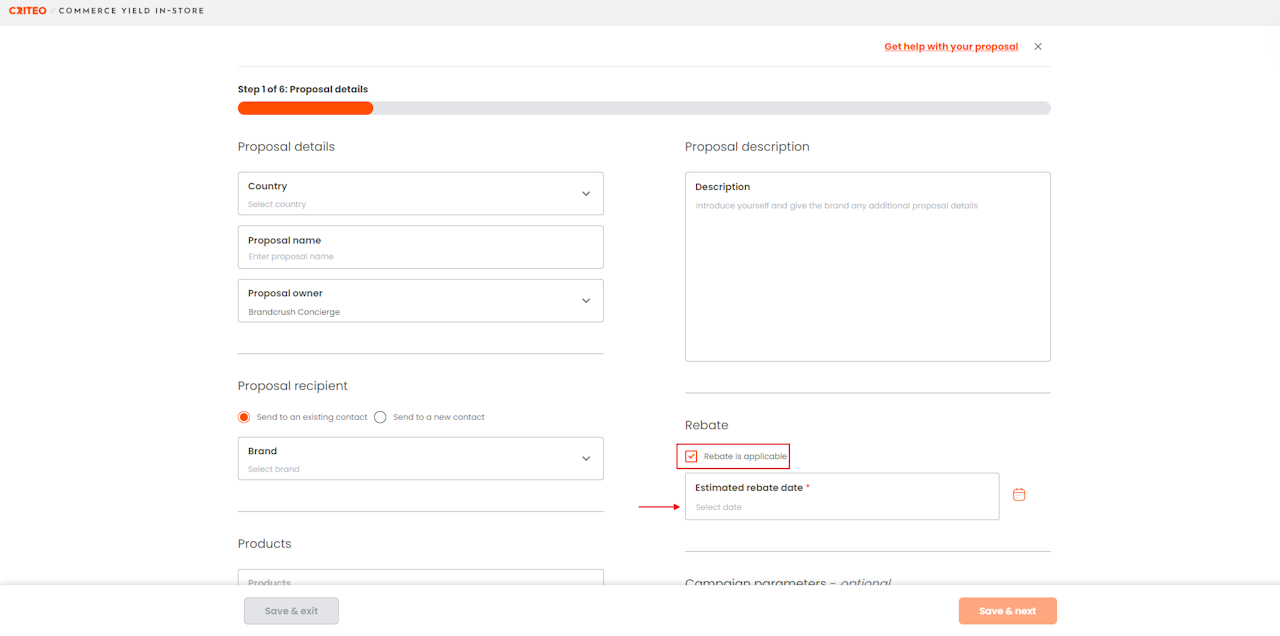The image size is (1280, 636).
Task: Click into the Description text area
Action: tap(867, 270)
